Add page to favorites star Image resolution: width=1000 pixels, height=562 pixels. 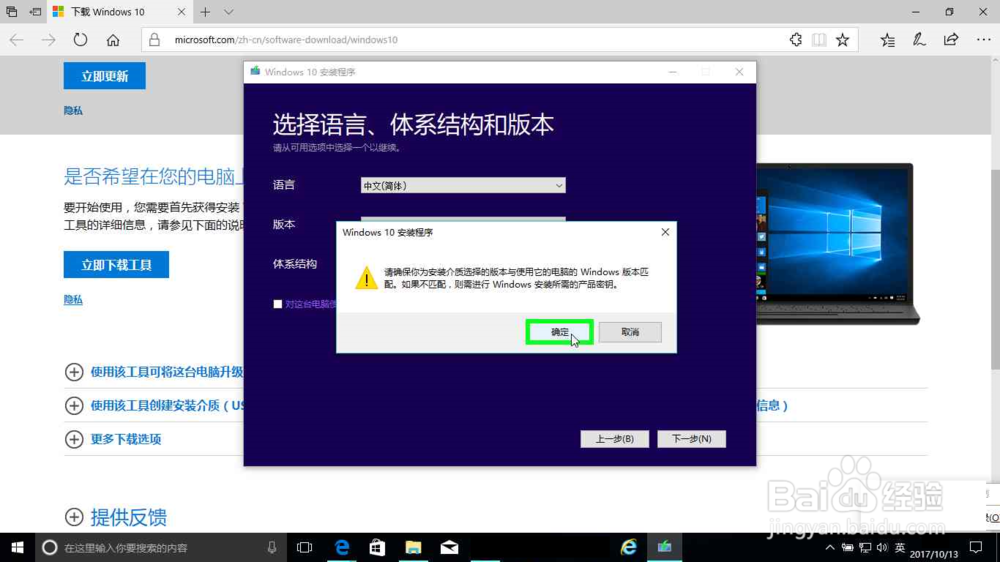tap(842, 40)
